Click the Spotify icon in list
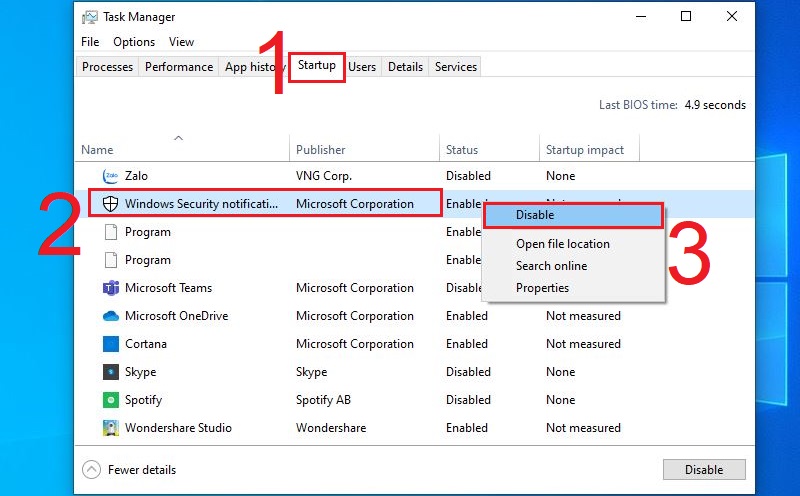 [111, 400]
